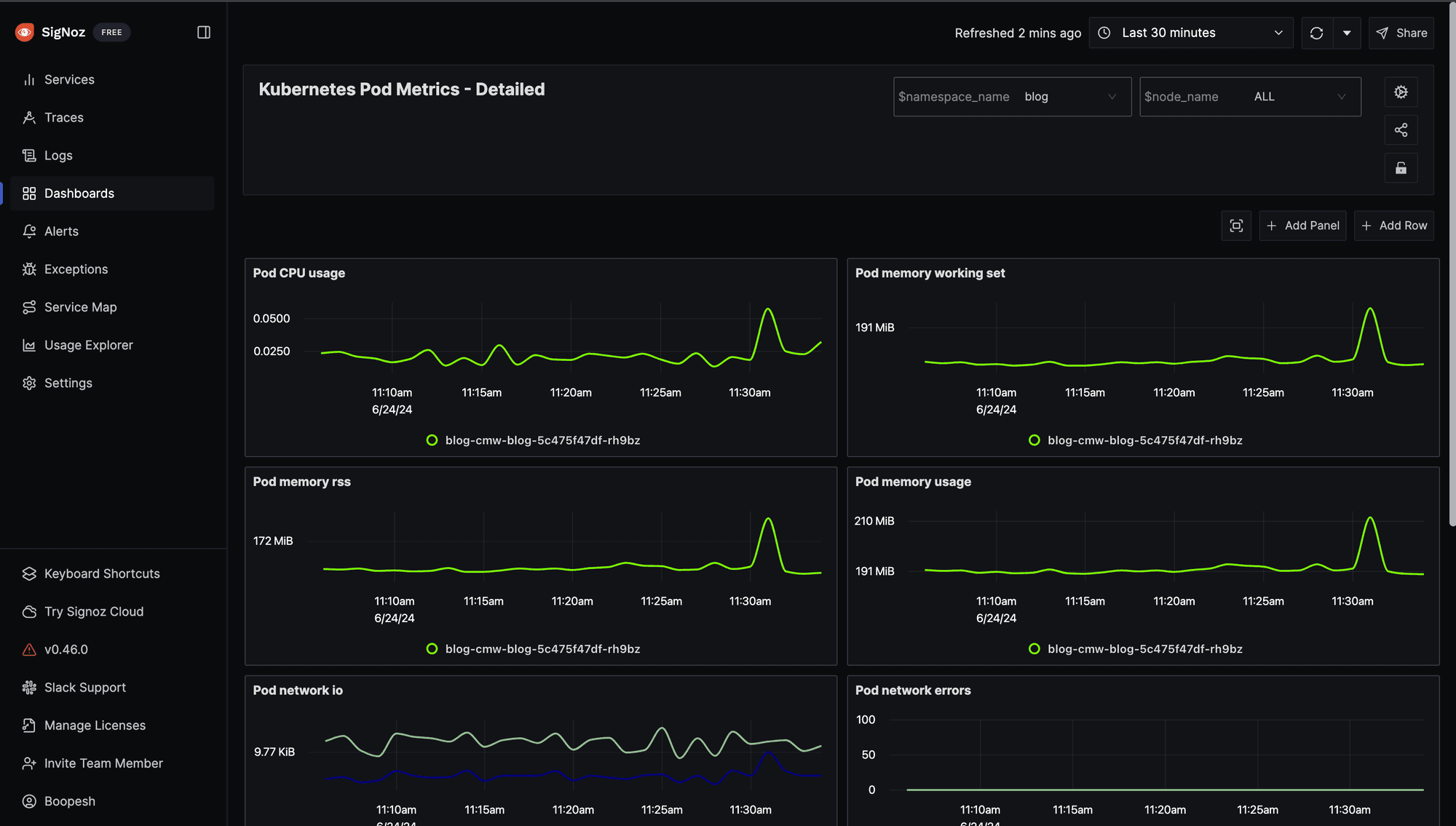Open the Last 30 minutes time range dropdown
This screenshot has width=1456, height=826.
1191,33
